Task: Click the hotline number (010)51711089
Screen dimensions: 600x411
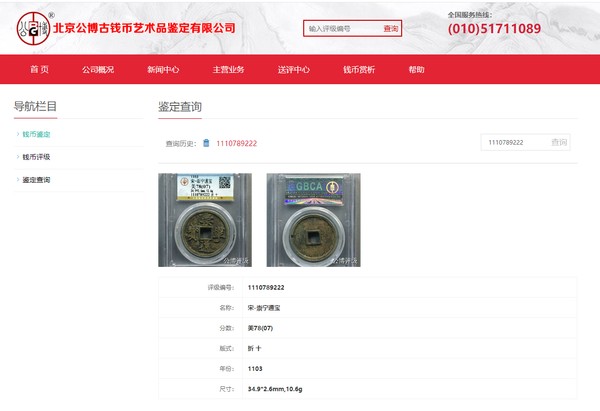Action: tap(494, 29)
